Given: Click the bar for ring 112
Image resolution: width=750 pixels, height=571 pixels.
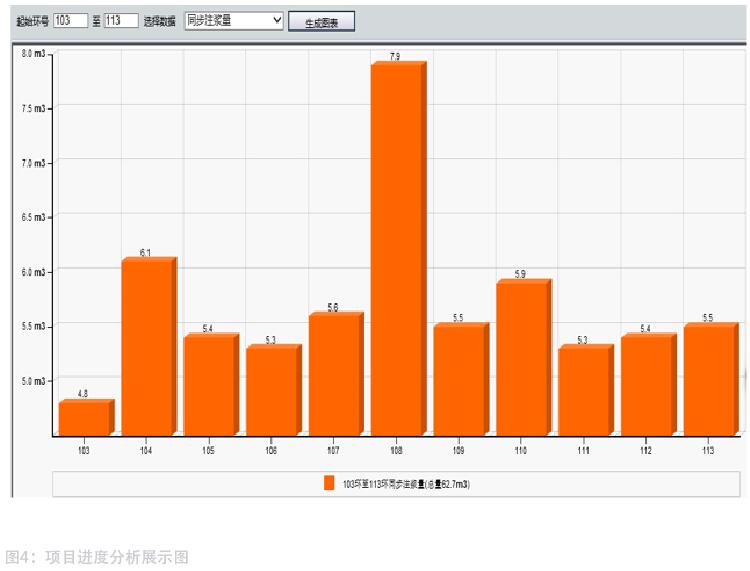Looking at the screenshot, I should (645, 386).
